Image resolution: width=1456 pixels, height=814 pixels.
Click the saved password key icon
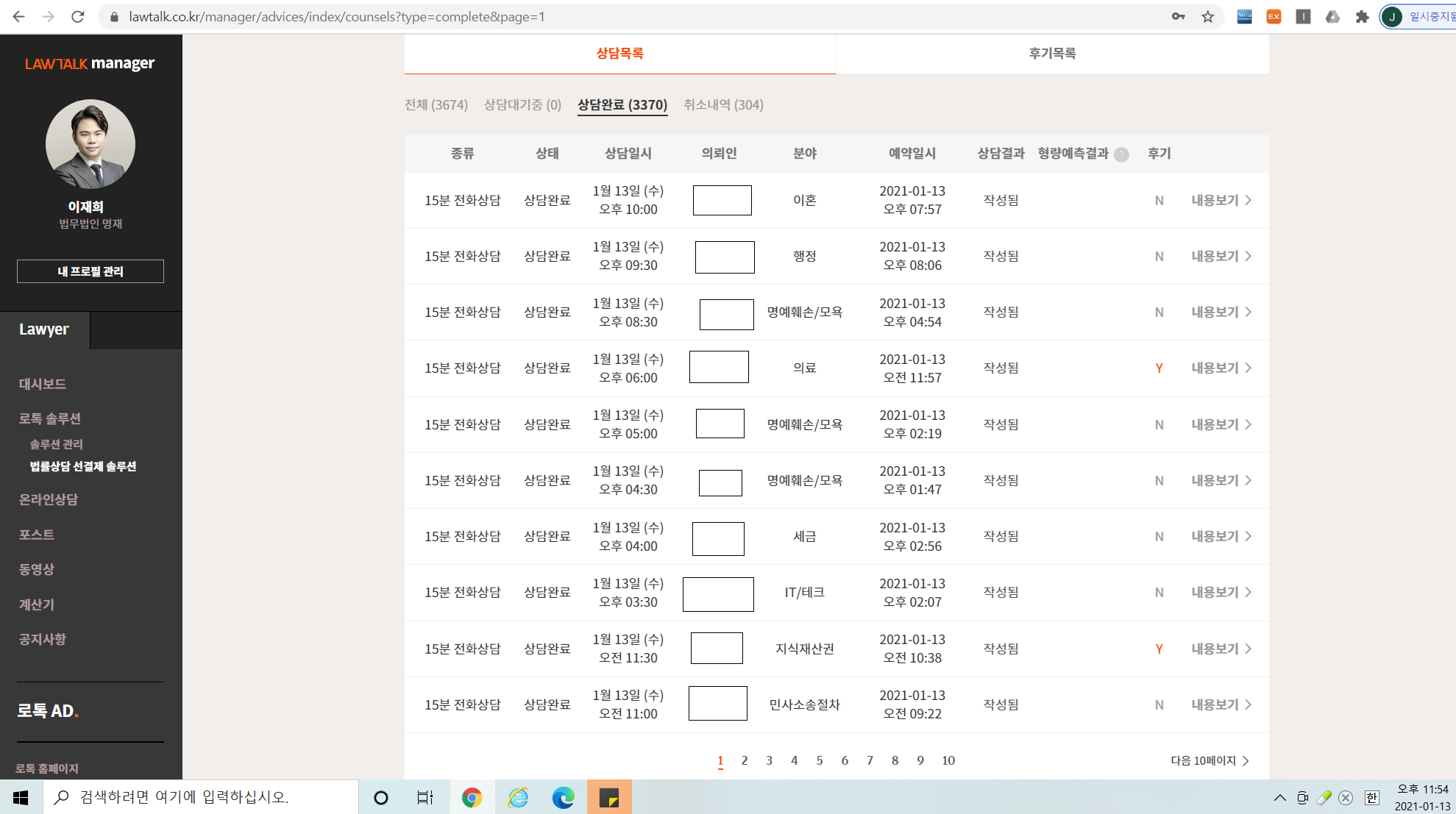[1178, 17]
